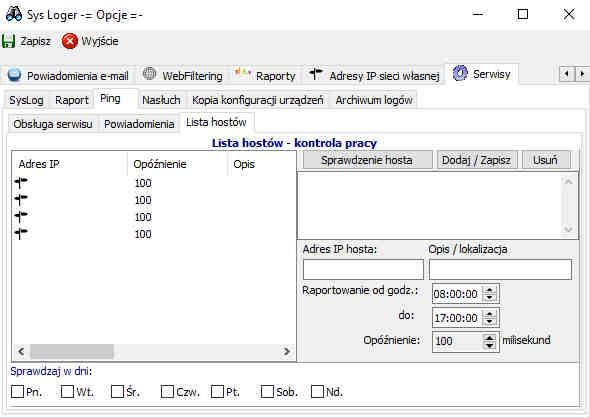Switch to the Raporty tab
This screenshot has height=418, width=590.
(x=265, y=75)
